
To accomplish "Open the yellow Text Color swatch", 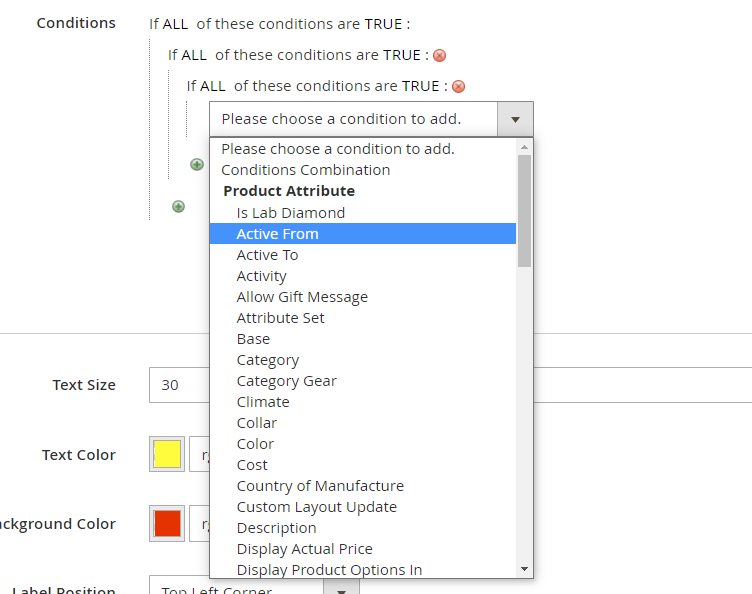I will point(167,455).
